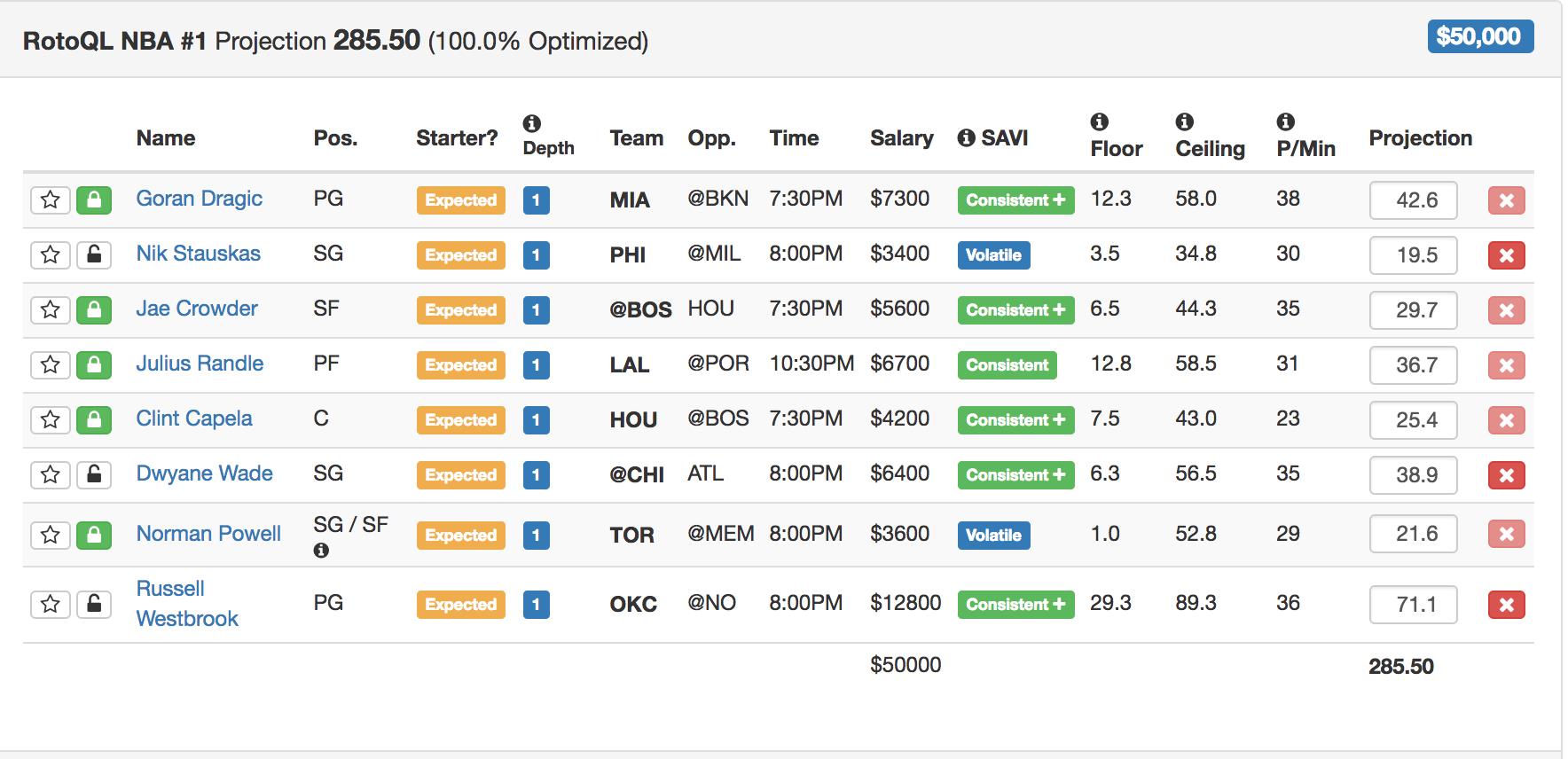Star Dwyane Wade as a favorite
Screen dimensions: 1568x759
[51, 475]
